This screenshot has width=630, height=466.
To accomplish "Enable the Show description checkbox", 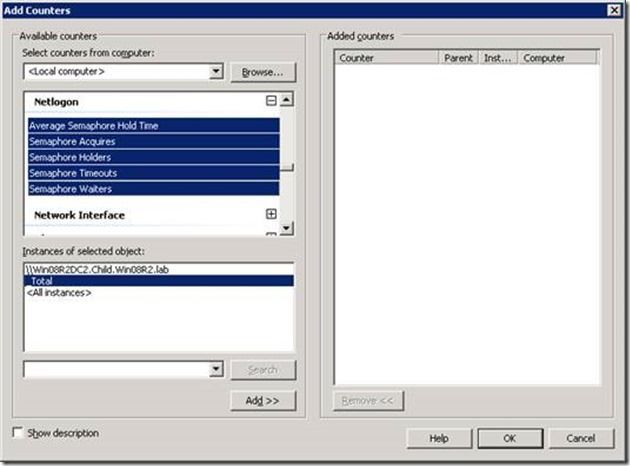I will [x=18, y=433].
